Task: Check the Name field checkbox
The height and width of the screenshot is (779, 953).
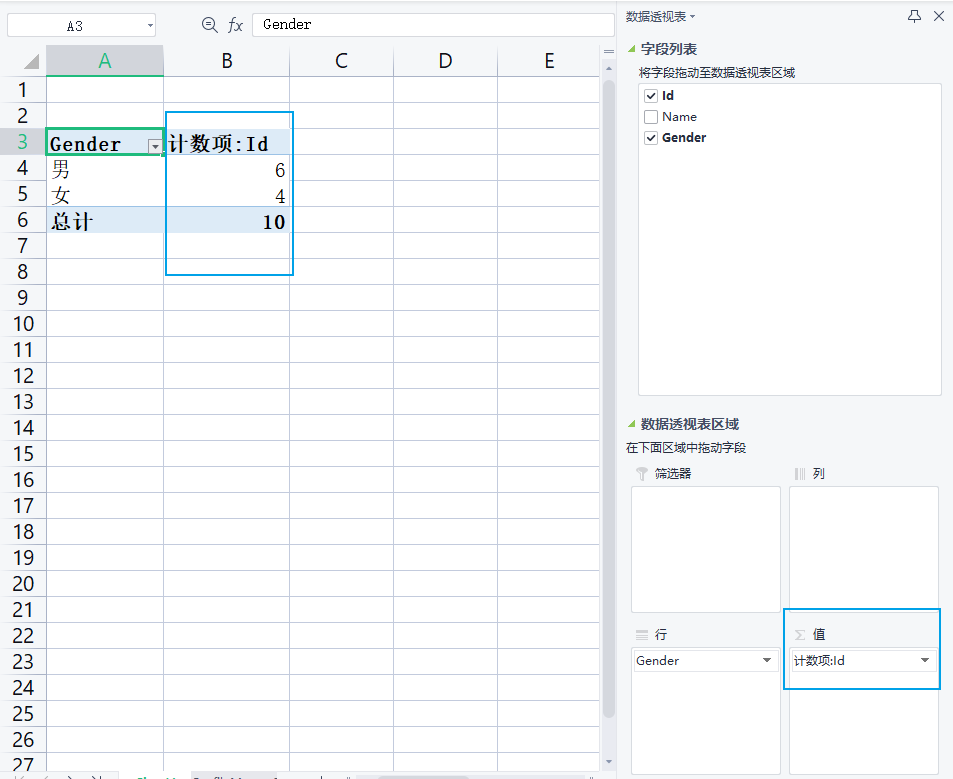Action: (x=651, y=117)
